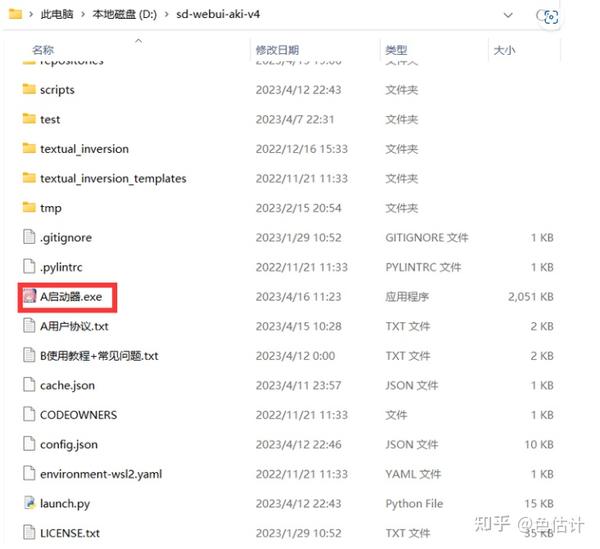Click the launch.py Python file icon

[29, 503]
